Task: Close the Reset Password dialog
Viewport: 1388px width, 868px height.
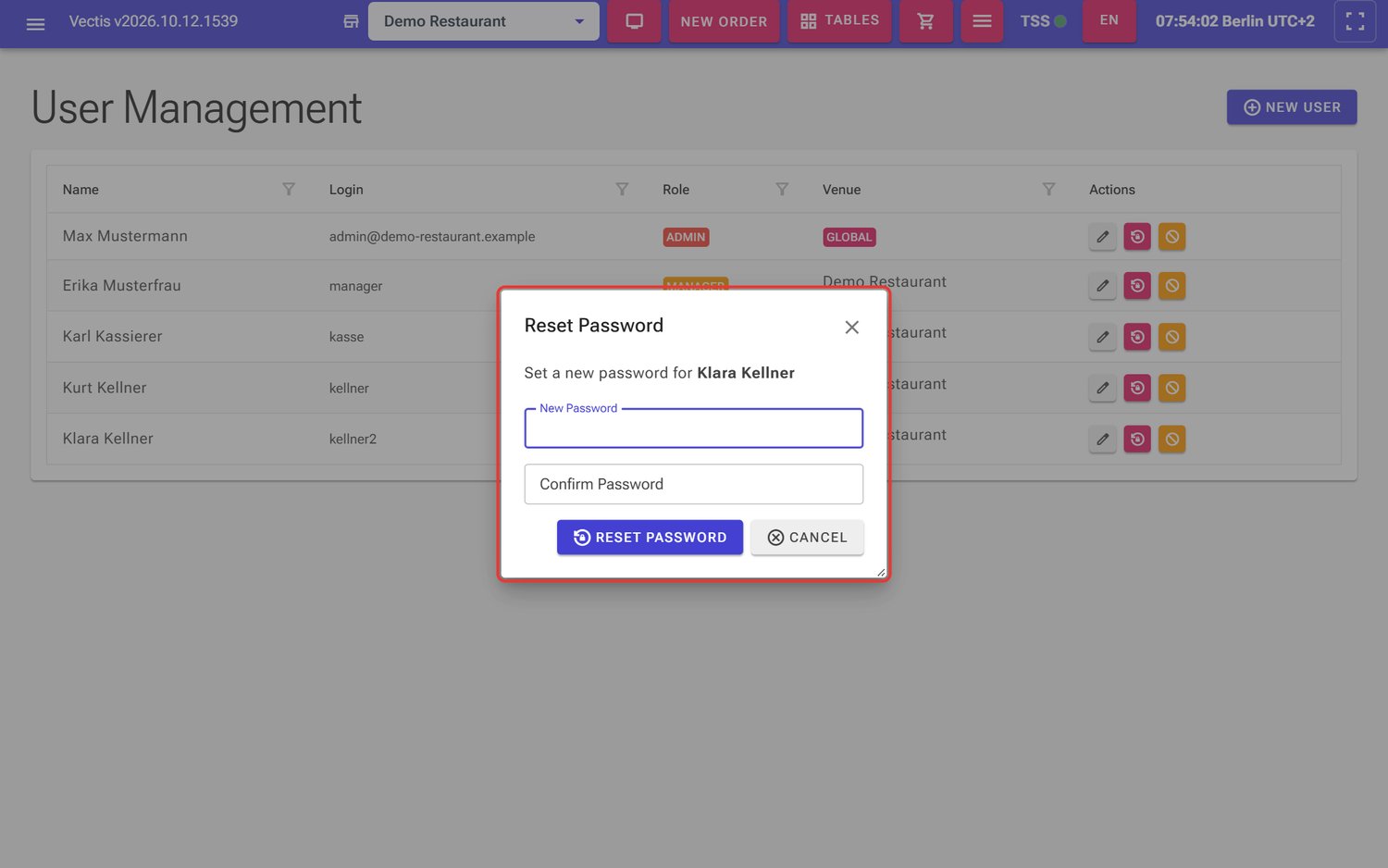Action: click(852, 328)
